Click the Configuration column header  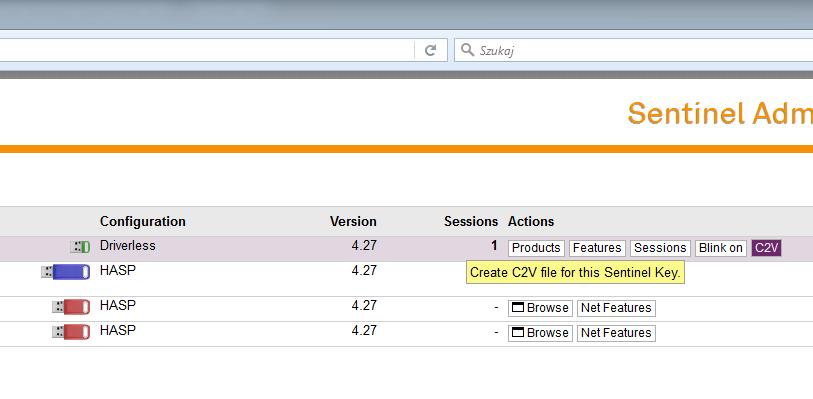[143, 221]
